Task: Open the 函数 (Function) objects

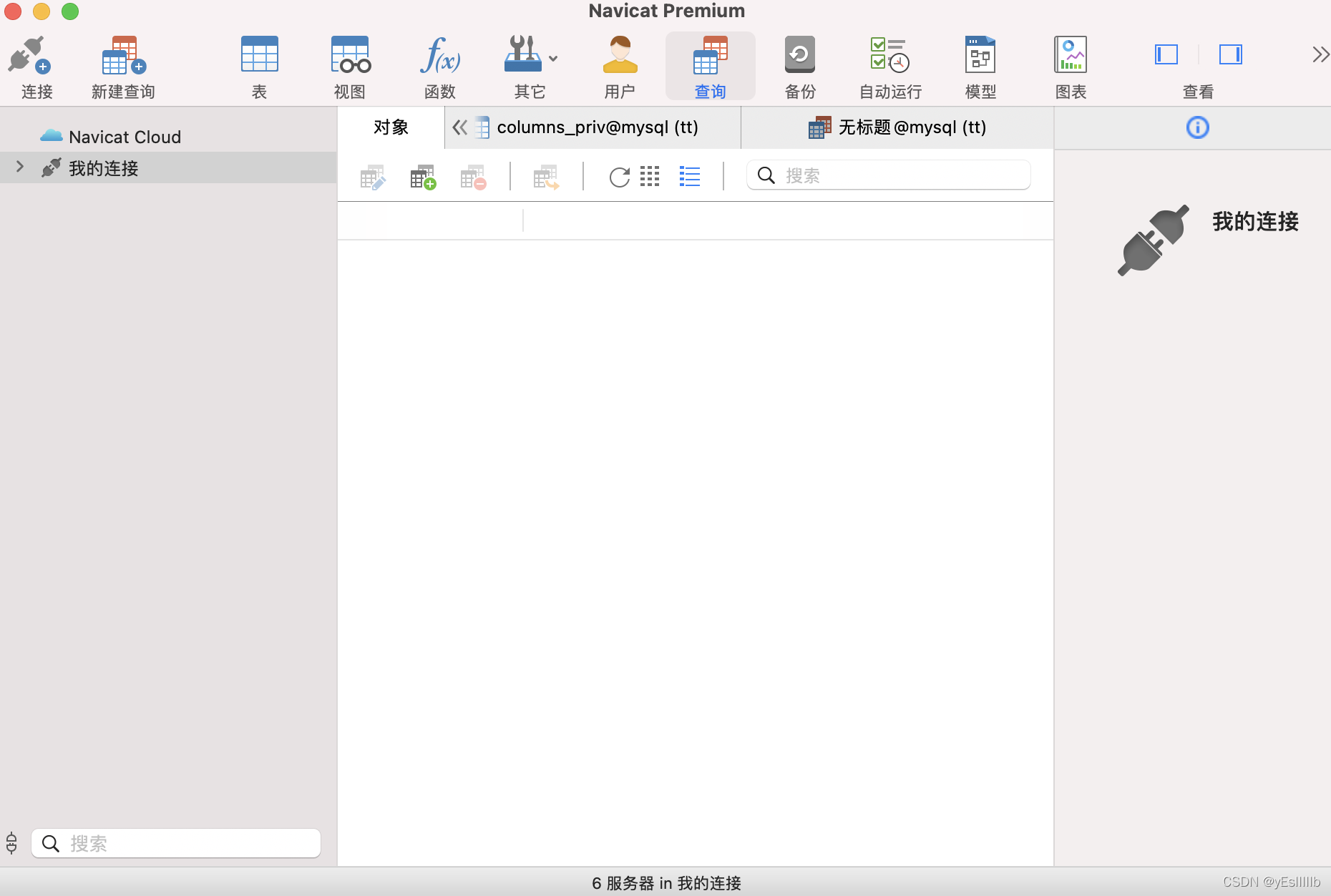Action: [x=439, y=67]
